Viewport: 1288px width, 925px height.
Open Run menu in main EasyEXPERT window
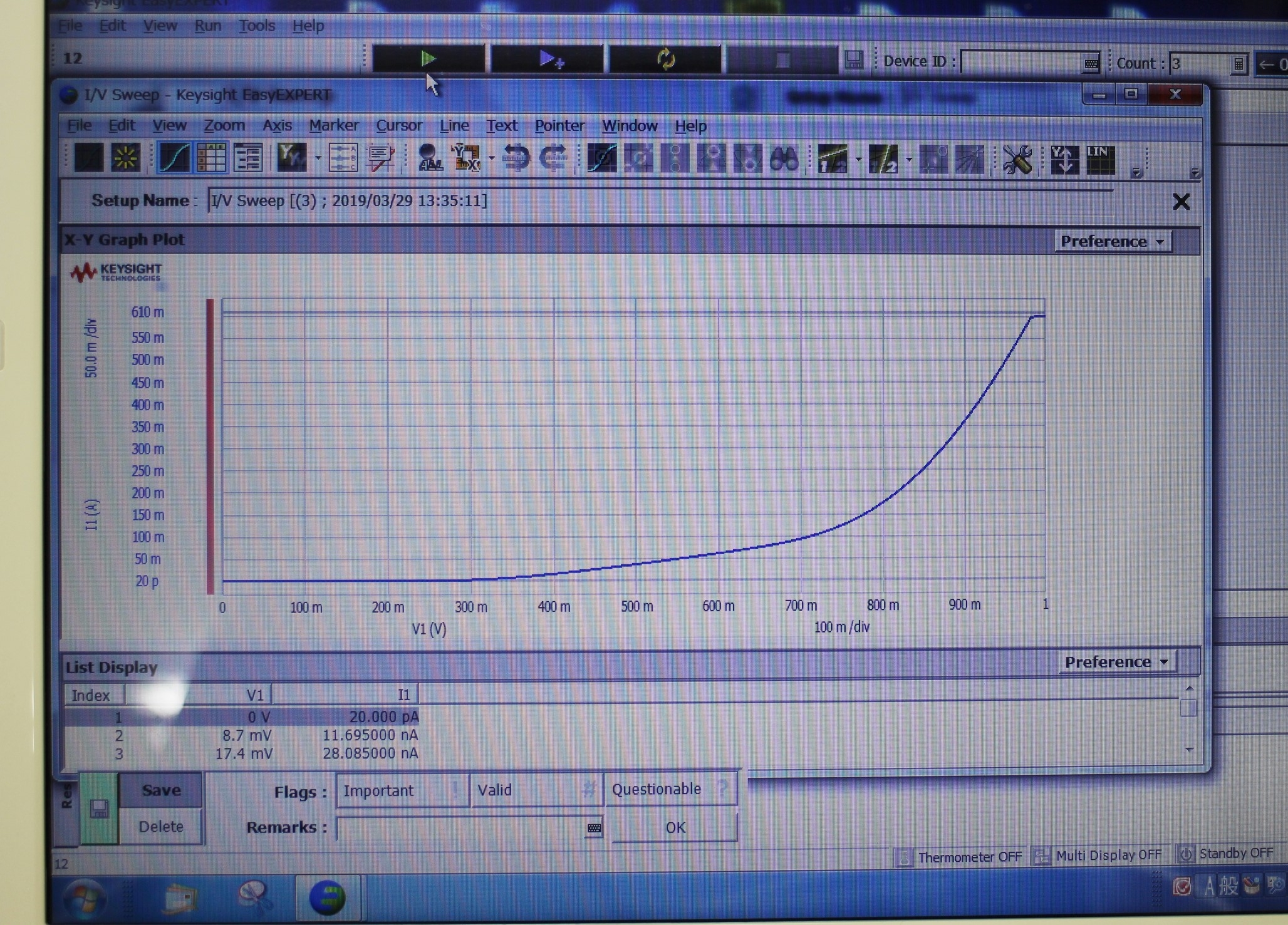(x=207, y=26)
